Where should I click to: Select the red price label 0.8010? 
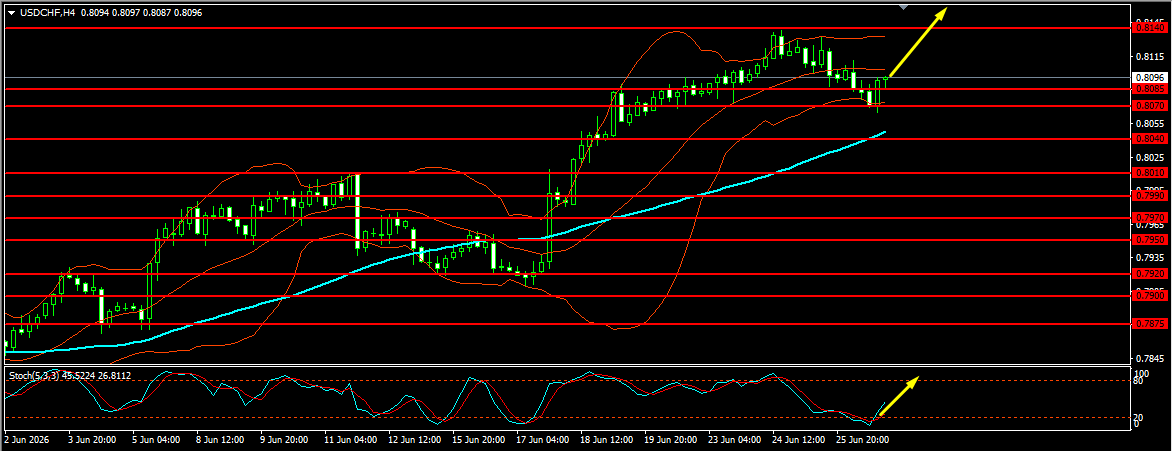1149,173
